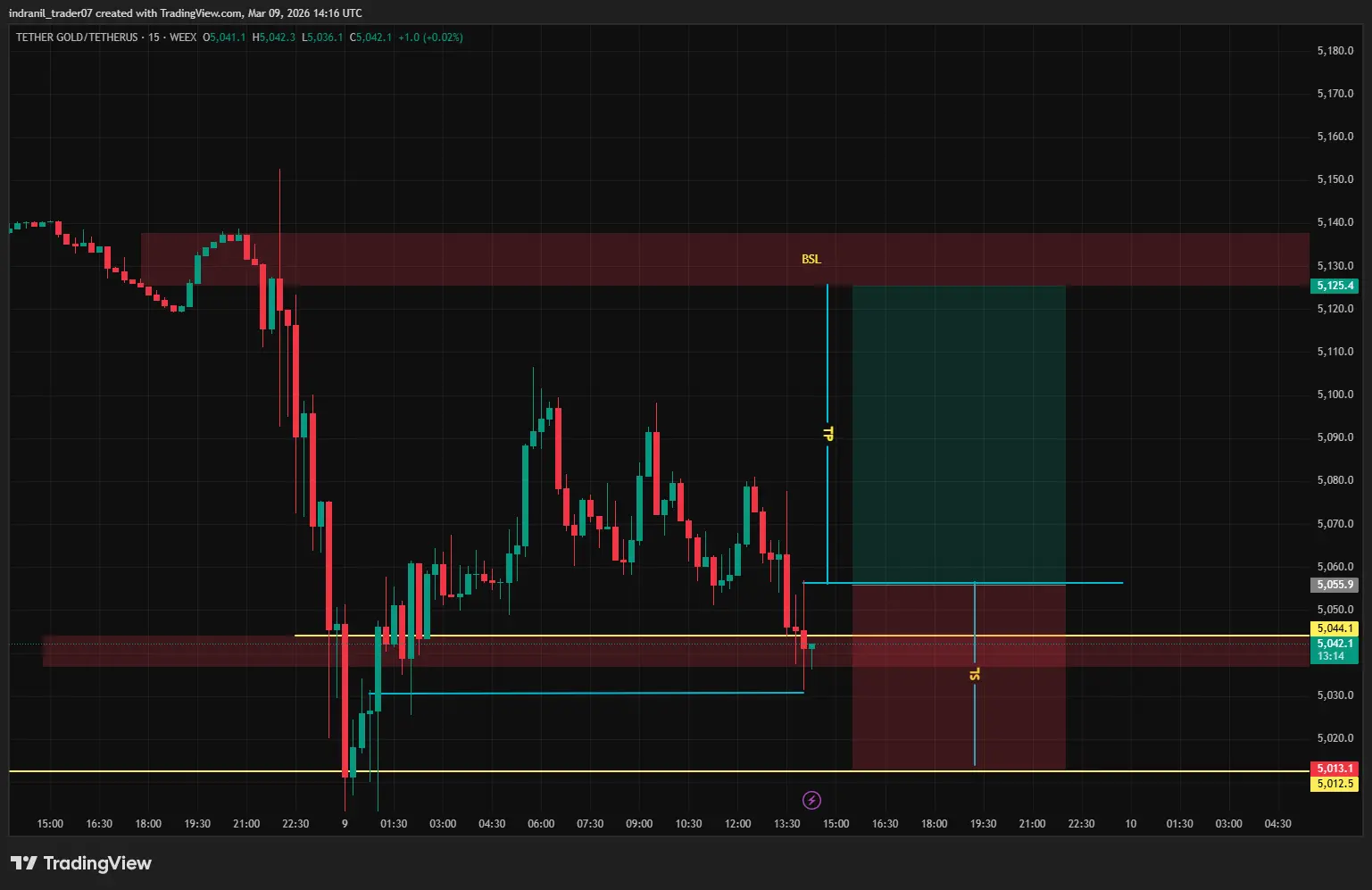1372x890 pixels.
Task: Click the TradingView logo at bottom left
Action: [81, 863]
